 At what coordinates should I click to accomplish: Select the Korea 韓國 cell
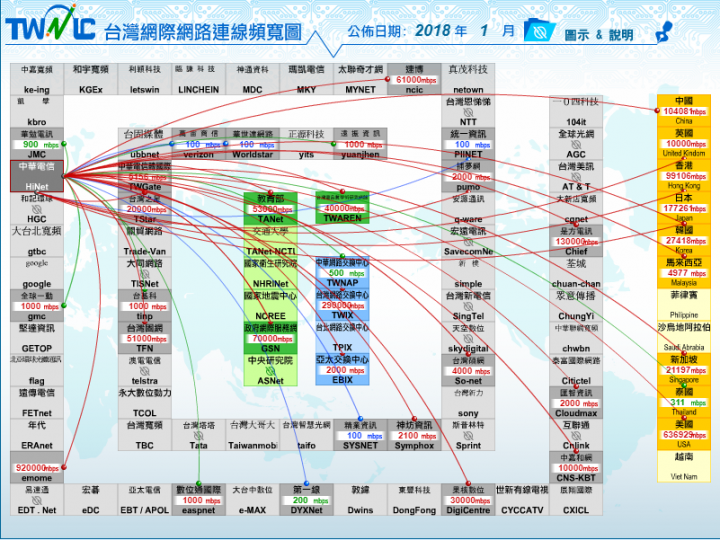coord(684,240)
